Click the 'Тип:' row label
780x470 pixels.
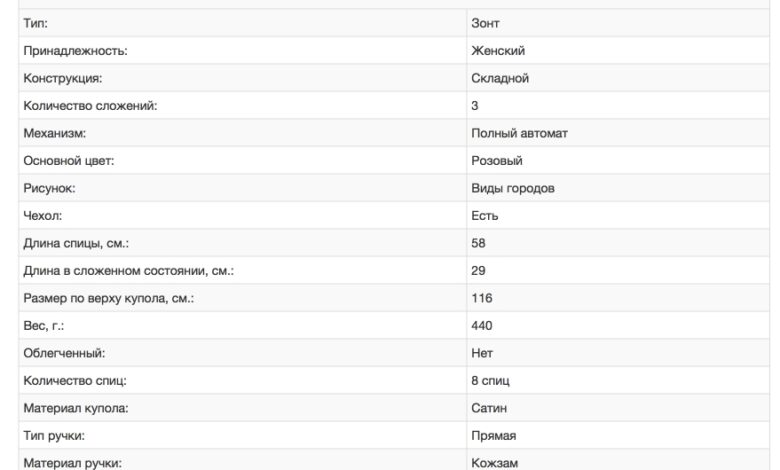pyautogui.click(x=35, y=23)
